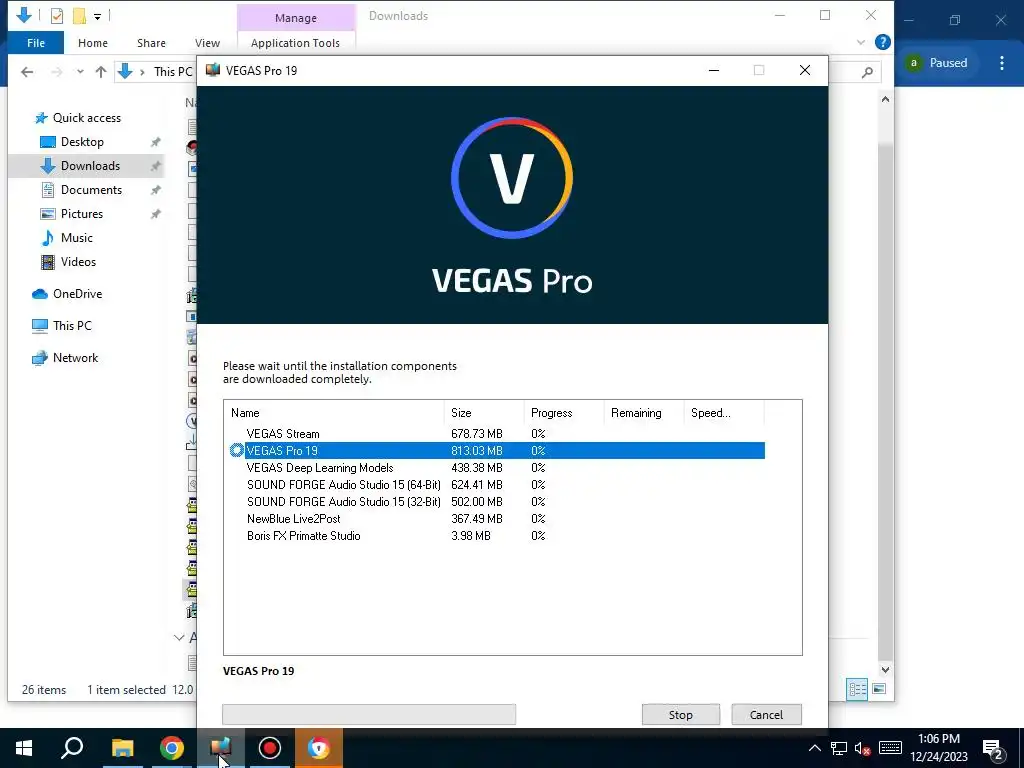Screen dimensions: 1024x768
Task: Click the Speed column header
Action: [x=724, y=413]
